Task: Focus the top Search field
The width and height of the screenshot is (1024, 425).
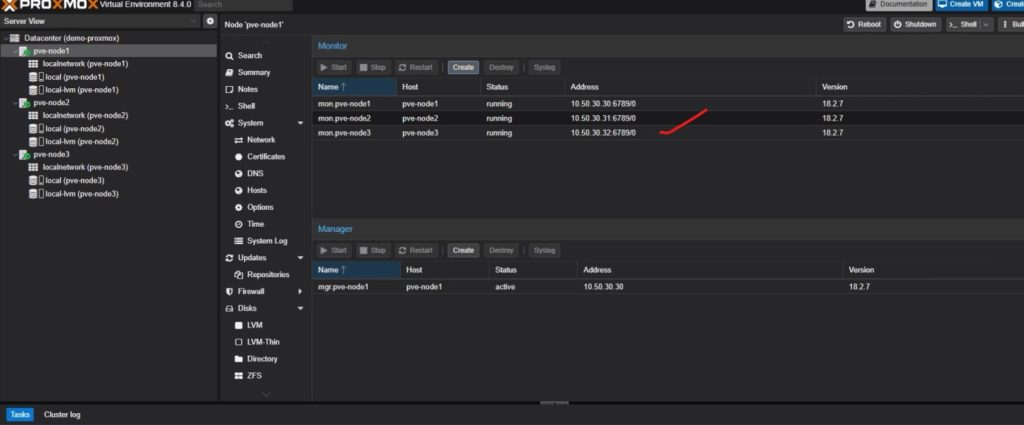Action: pyautogui.click(x=243, y=5)
